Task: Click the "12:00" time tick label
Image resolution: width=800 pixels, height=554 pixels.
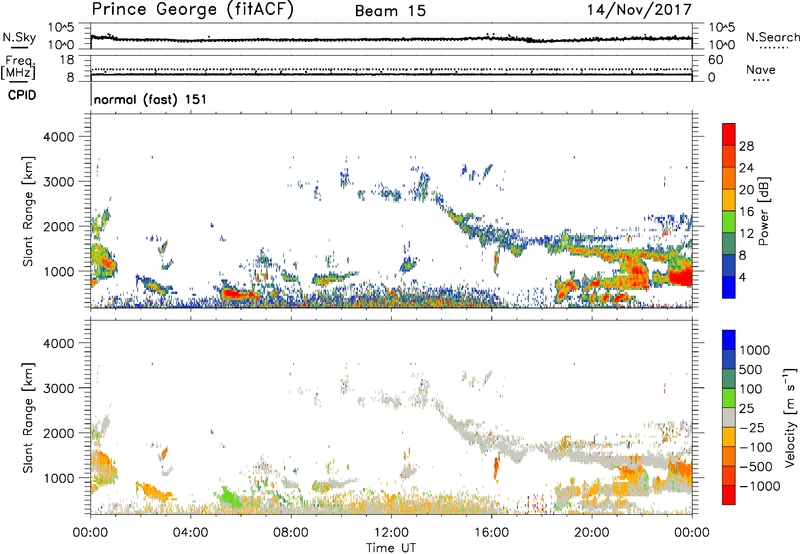Action: [391, 533]
